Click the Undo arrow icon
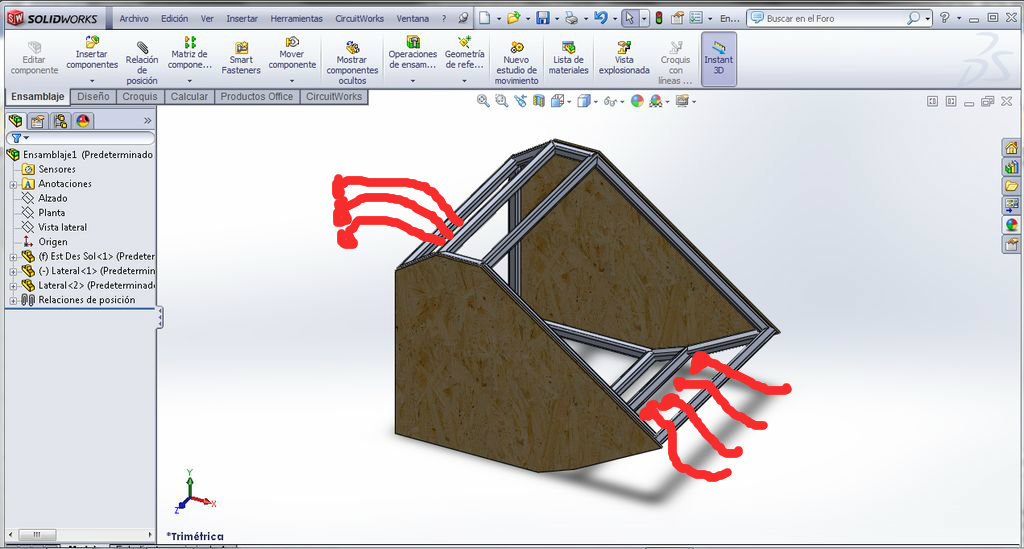The width and height of the screenshot is (1024, 549). pos(601,18)
